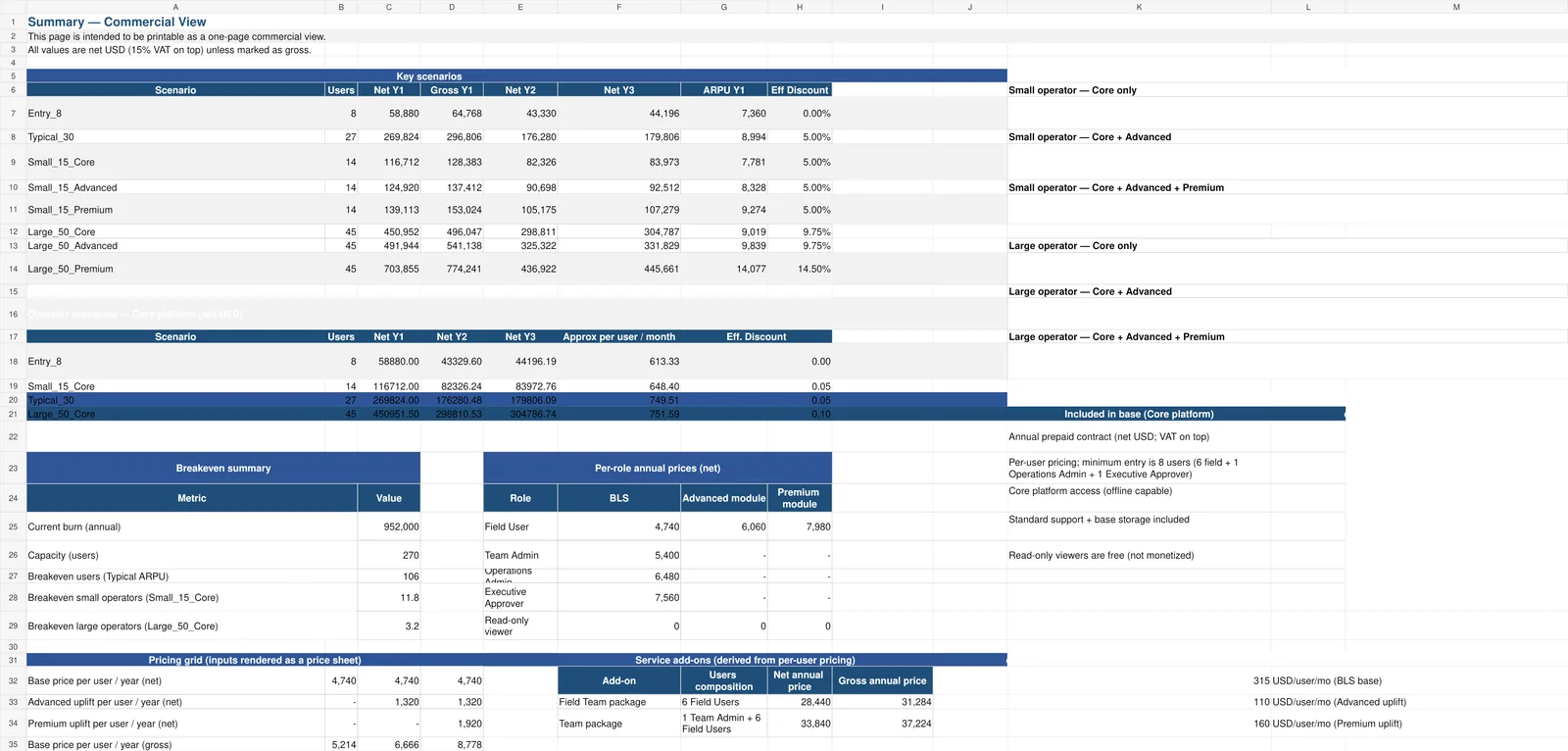Click the 'Breakeven summary' header cell
This screenshot has height=751, width=1568.
[223, 468]
